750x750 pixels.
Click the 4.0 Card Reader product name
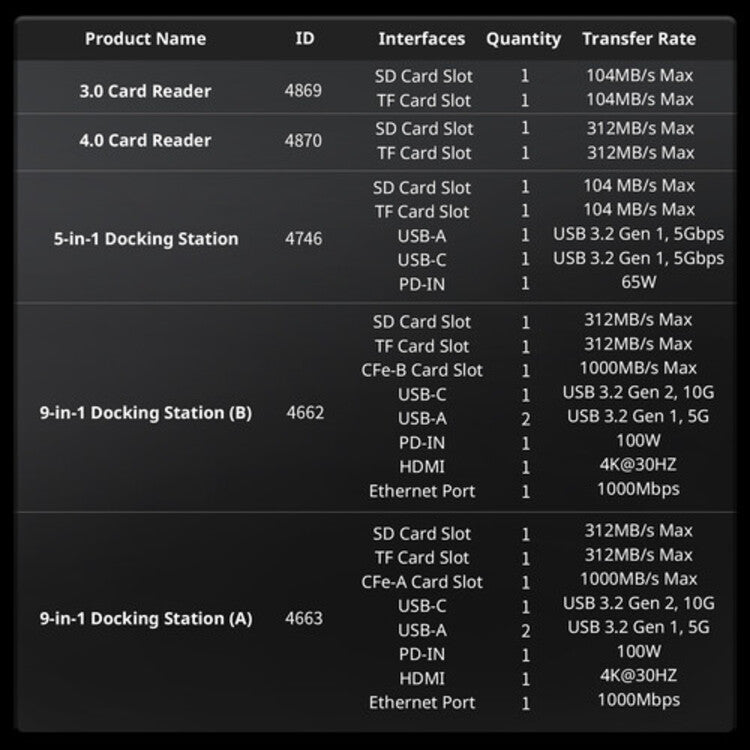pos(145,141)
